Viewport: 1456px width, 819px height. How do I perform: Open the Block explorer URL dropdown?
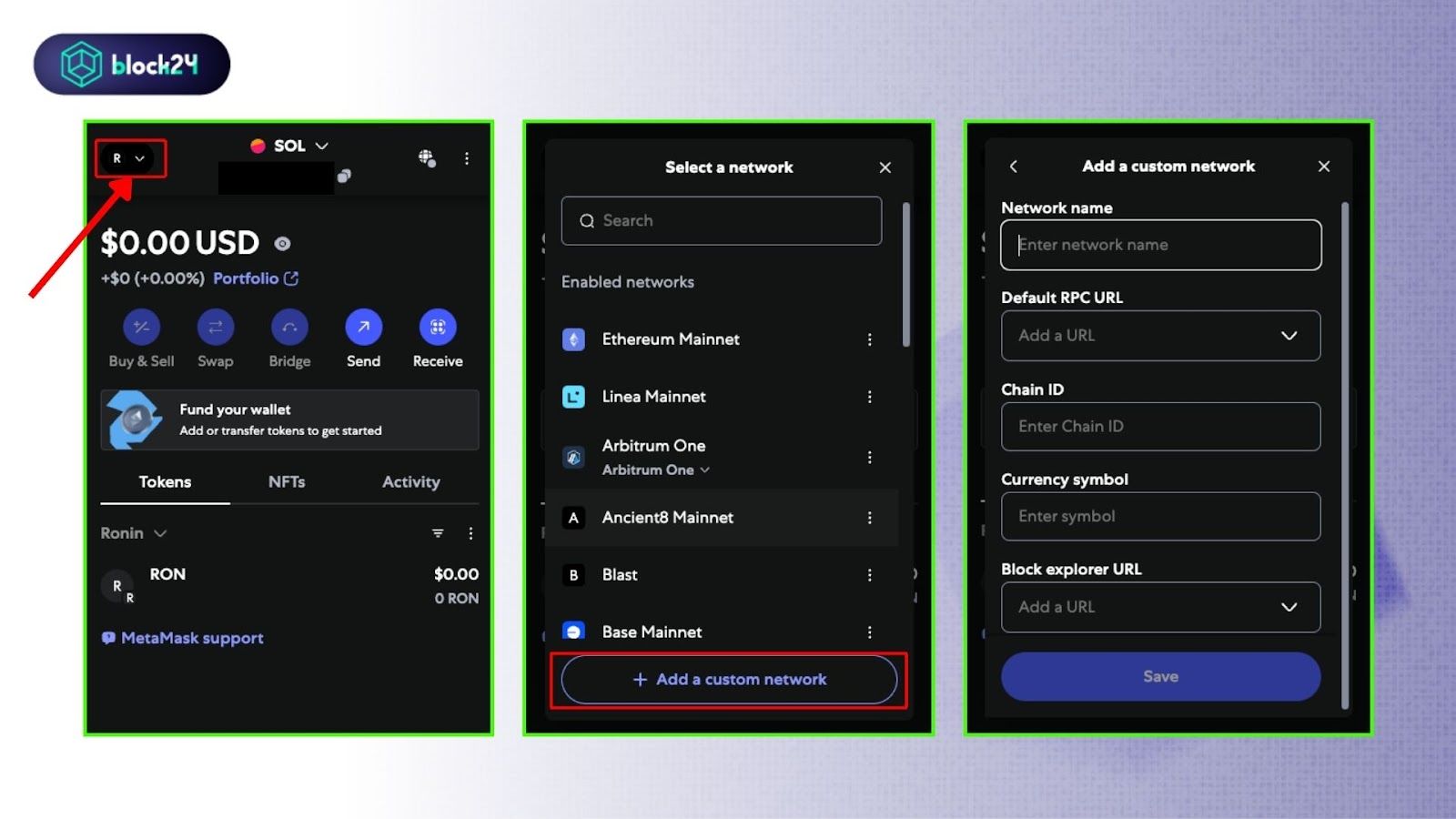click(x=1161, y=607)
